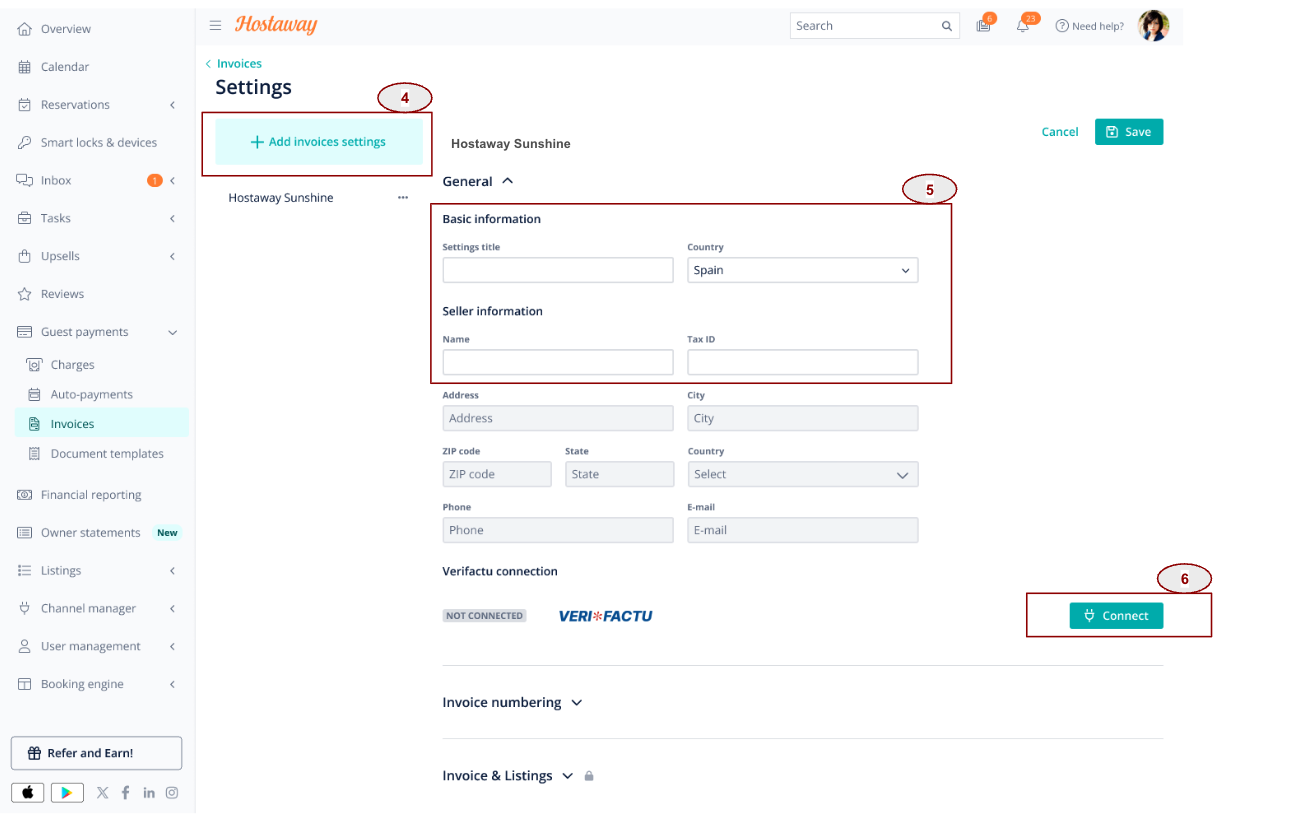Click the Cancel link

click(x=1060, y=132)
